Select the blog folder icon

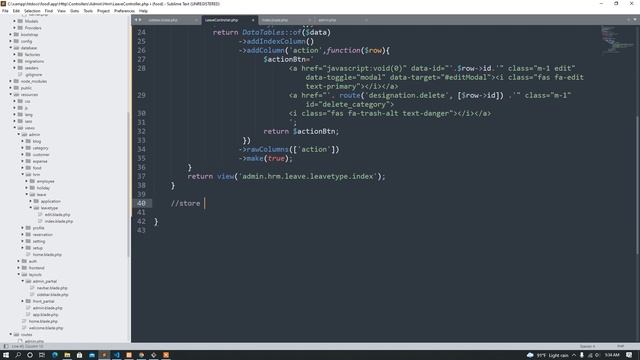point(28,141)
